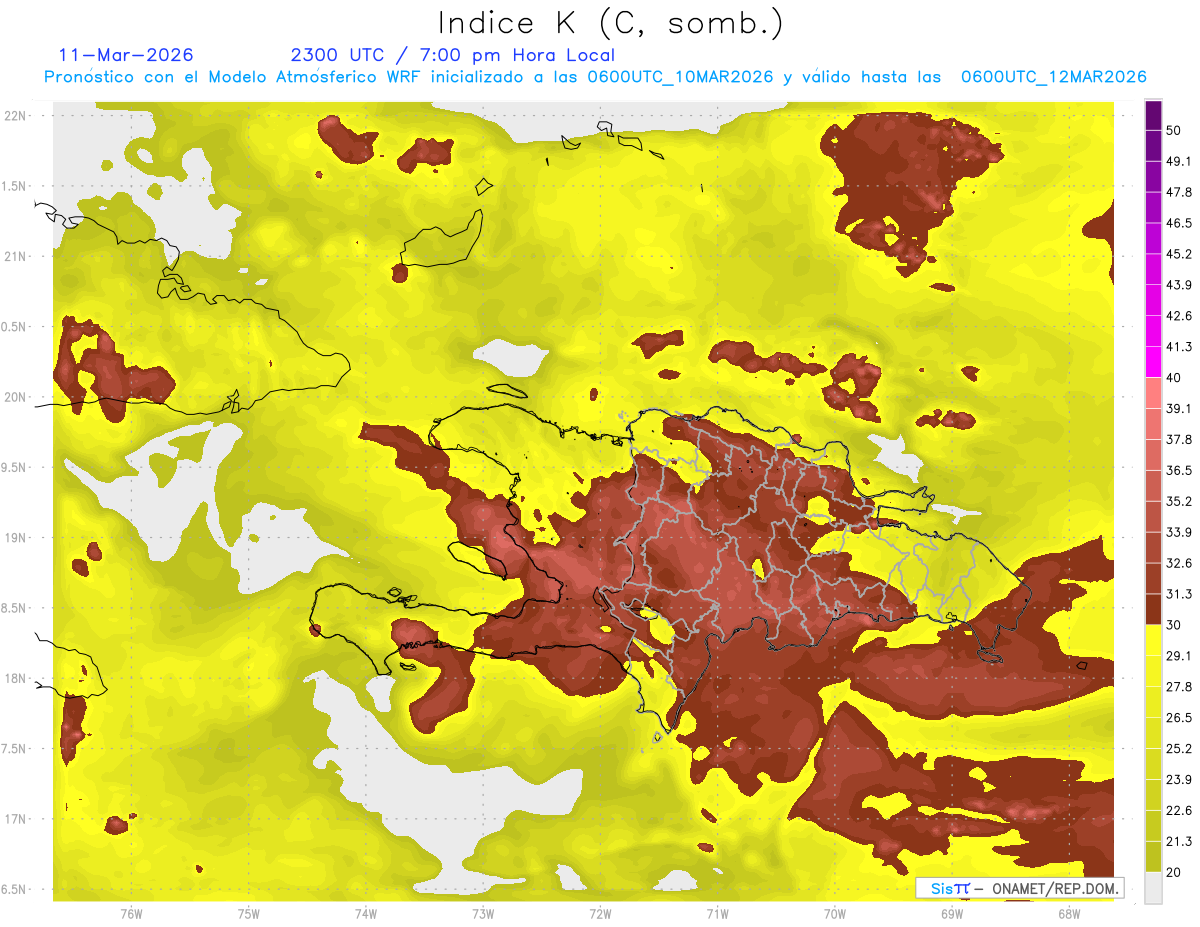Click the "22.6" legend value
This screenshot has width=1200, height=927.
(x=1179, y=811)
